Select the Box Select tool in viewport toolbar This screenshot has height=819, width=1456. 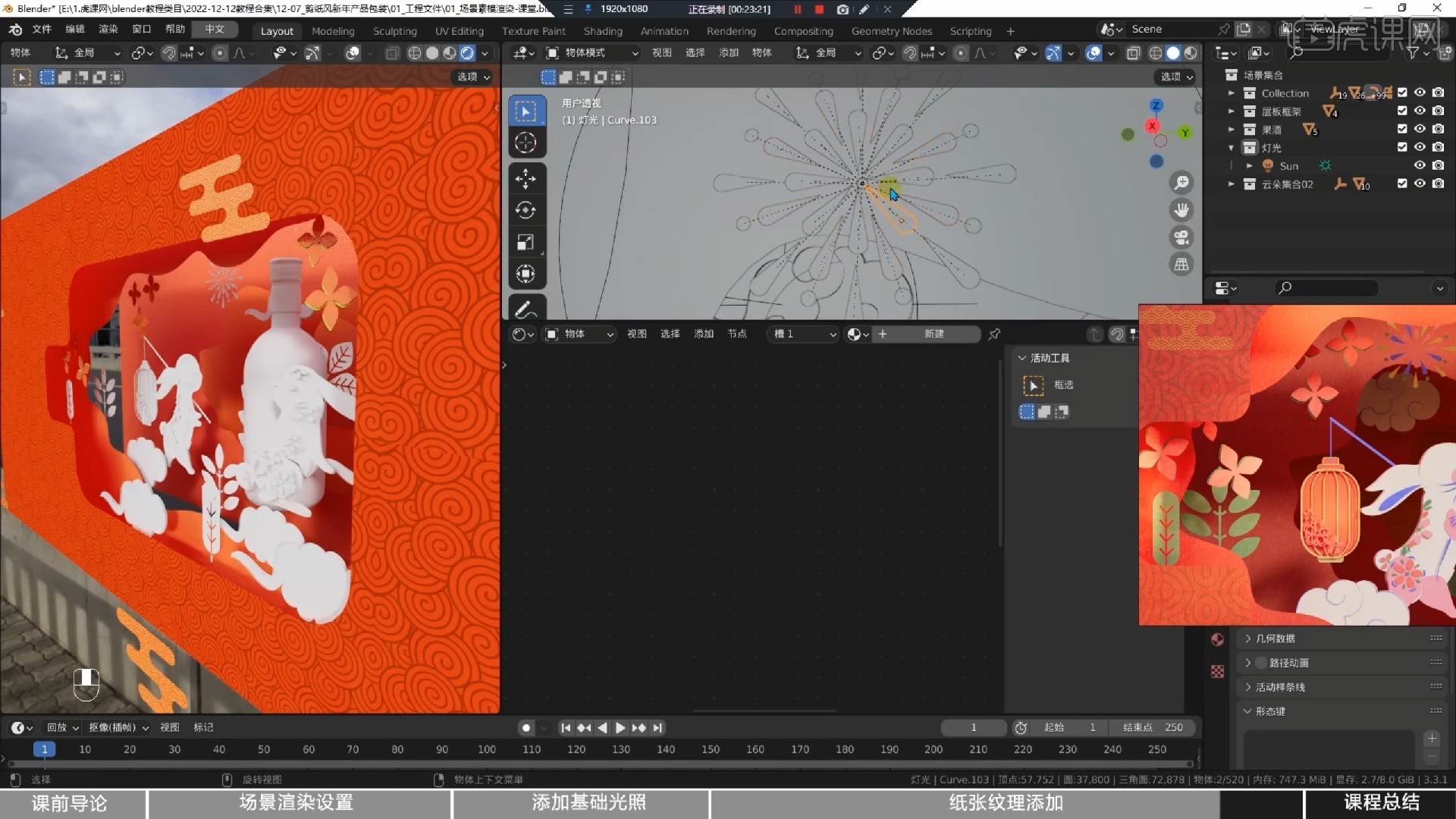click(526, 111)
